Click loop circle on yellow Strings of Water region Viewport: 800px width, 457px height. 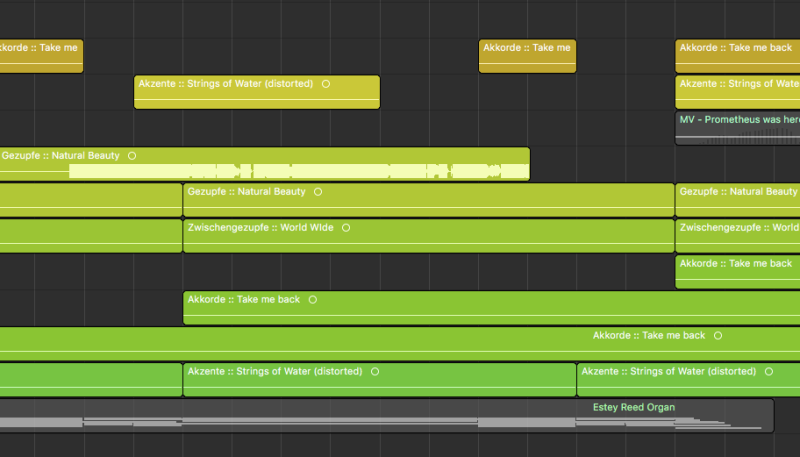pos(326,84)
